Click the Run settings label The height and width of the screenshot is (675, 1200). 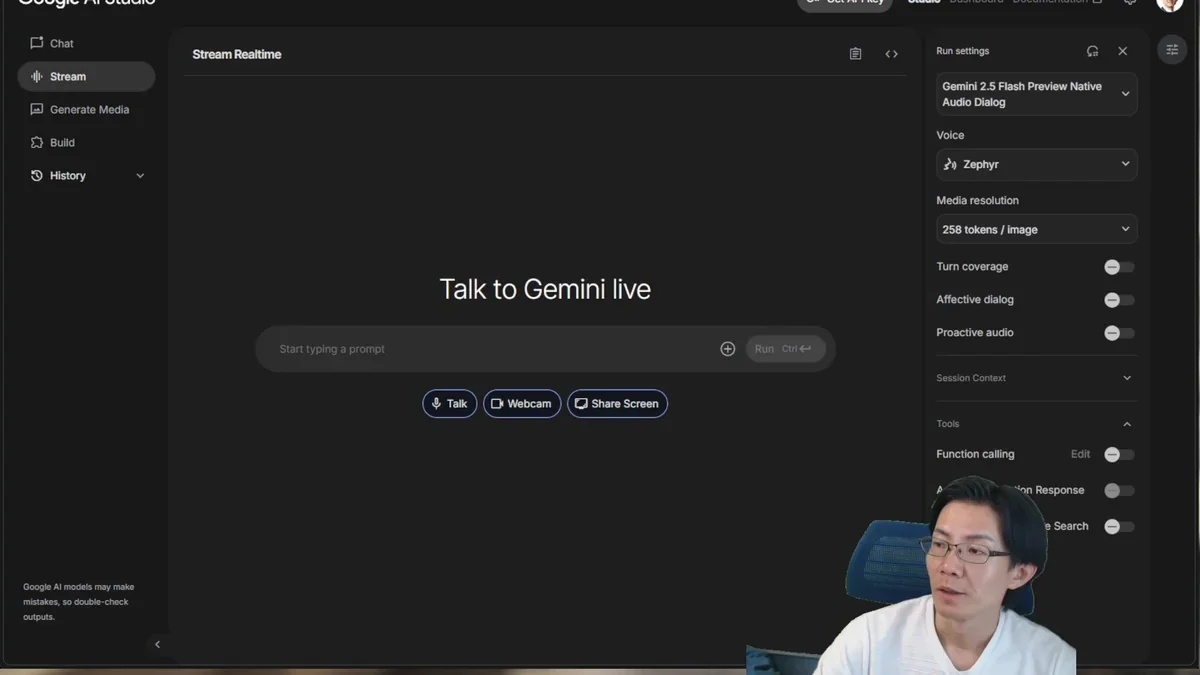962,51
